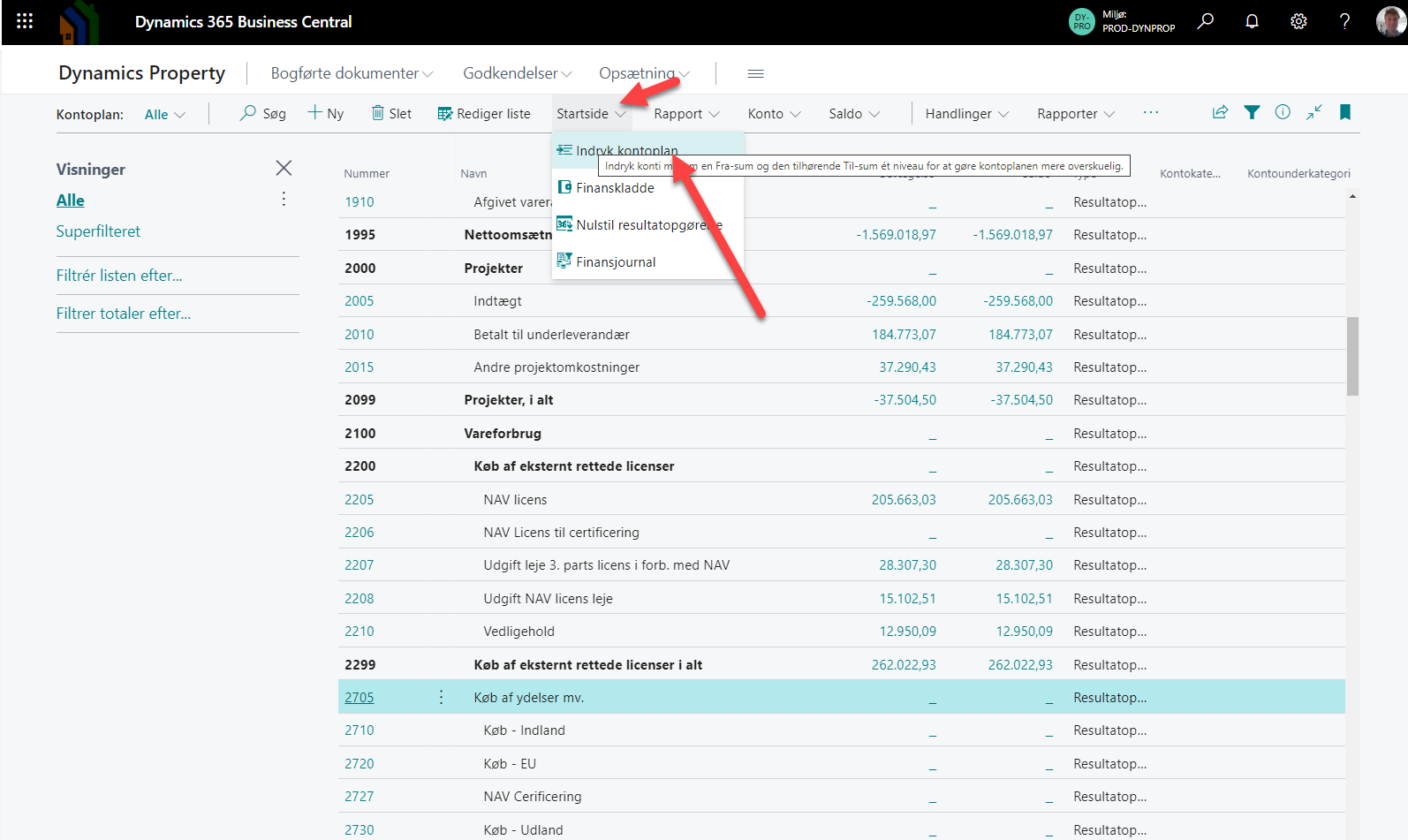The image size is (1408, 840).
Task: Expand Godkendelser menu
Action: pyautogui.click(x=518, y=73)
